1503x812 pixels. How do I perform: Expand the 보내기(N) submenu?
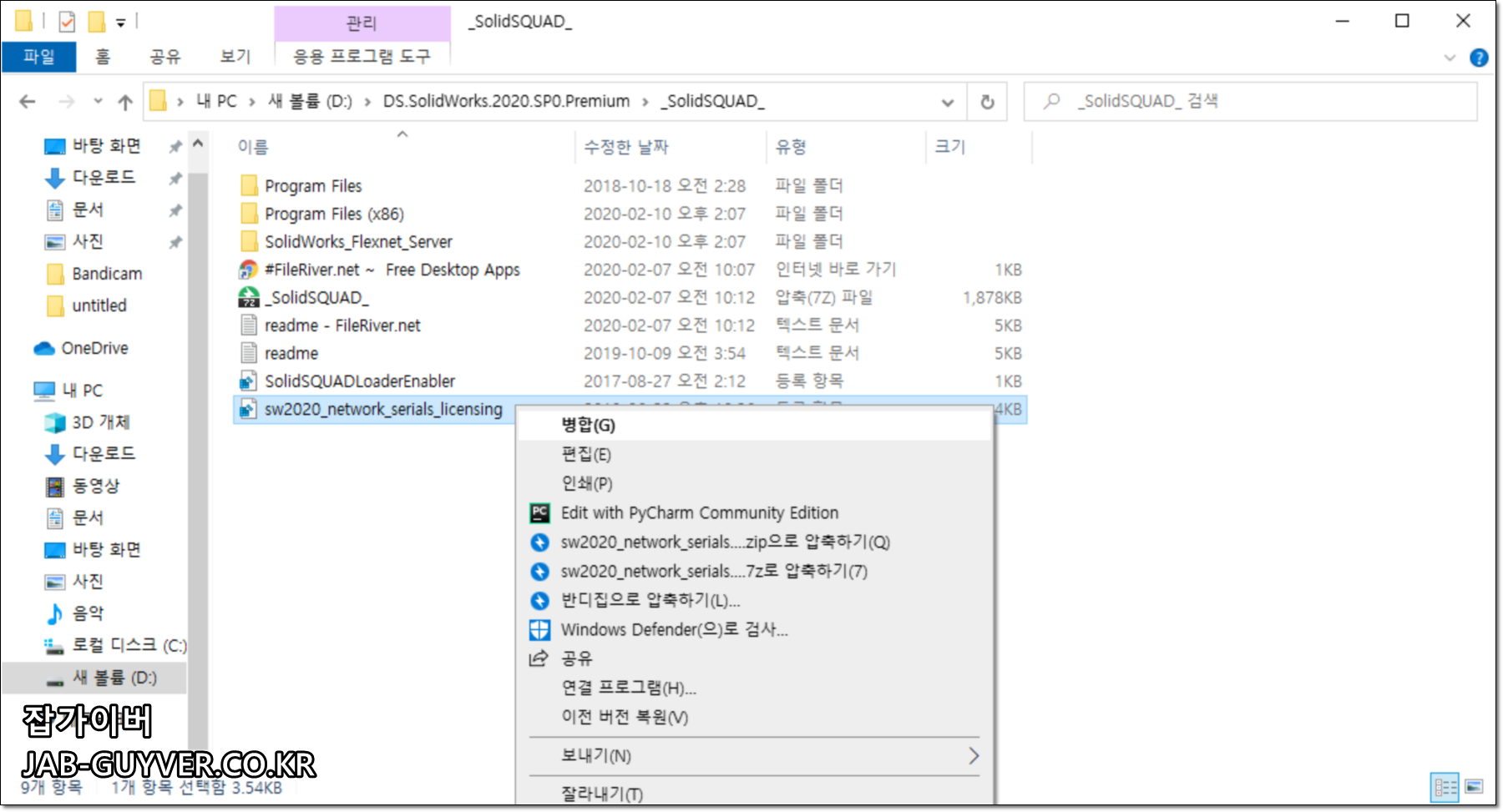[x=754, y=755]
